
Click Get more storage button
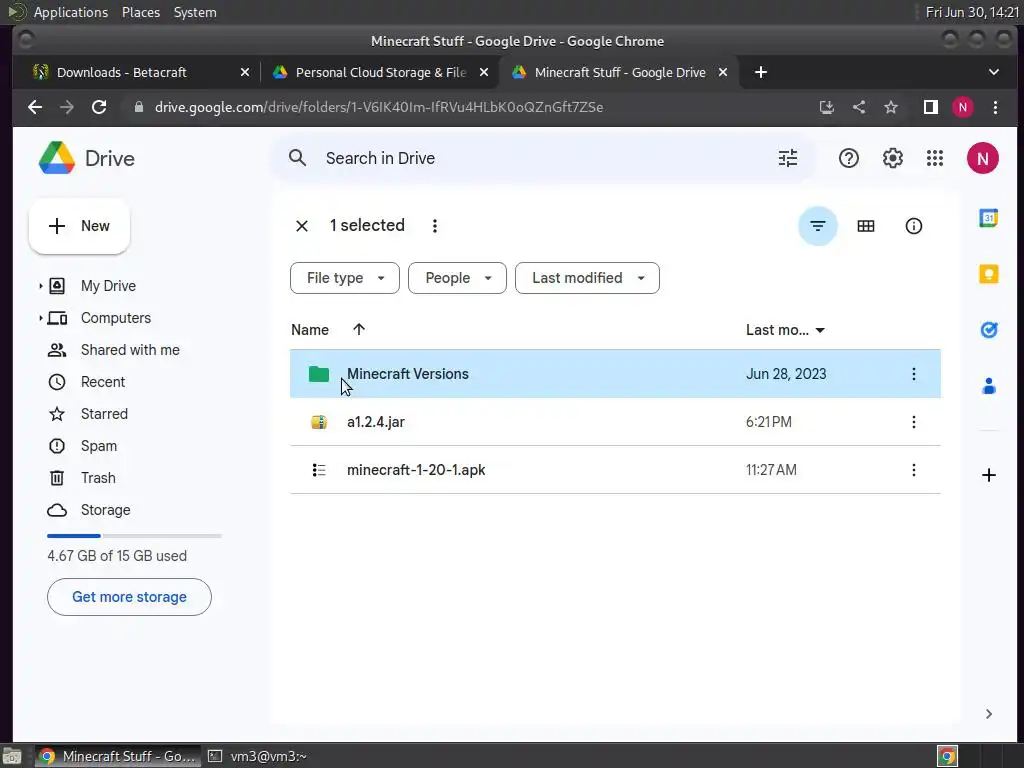click(x=129, y=597)
